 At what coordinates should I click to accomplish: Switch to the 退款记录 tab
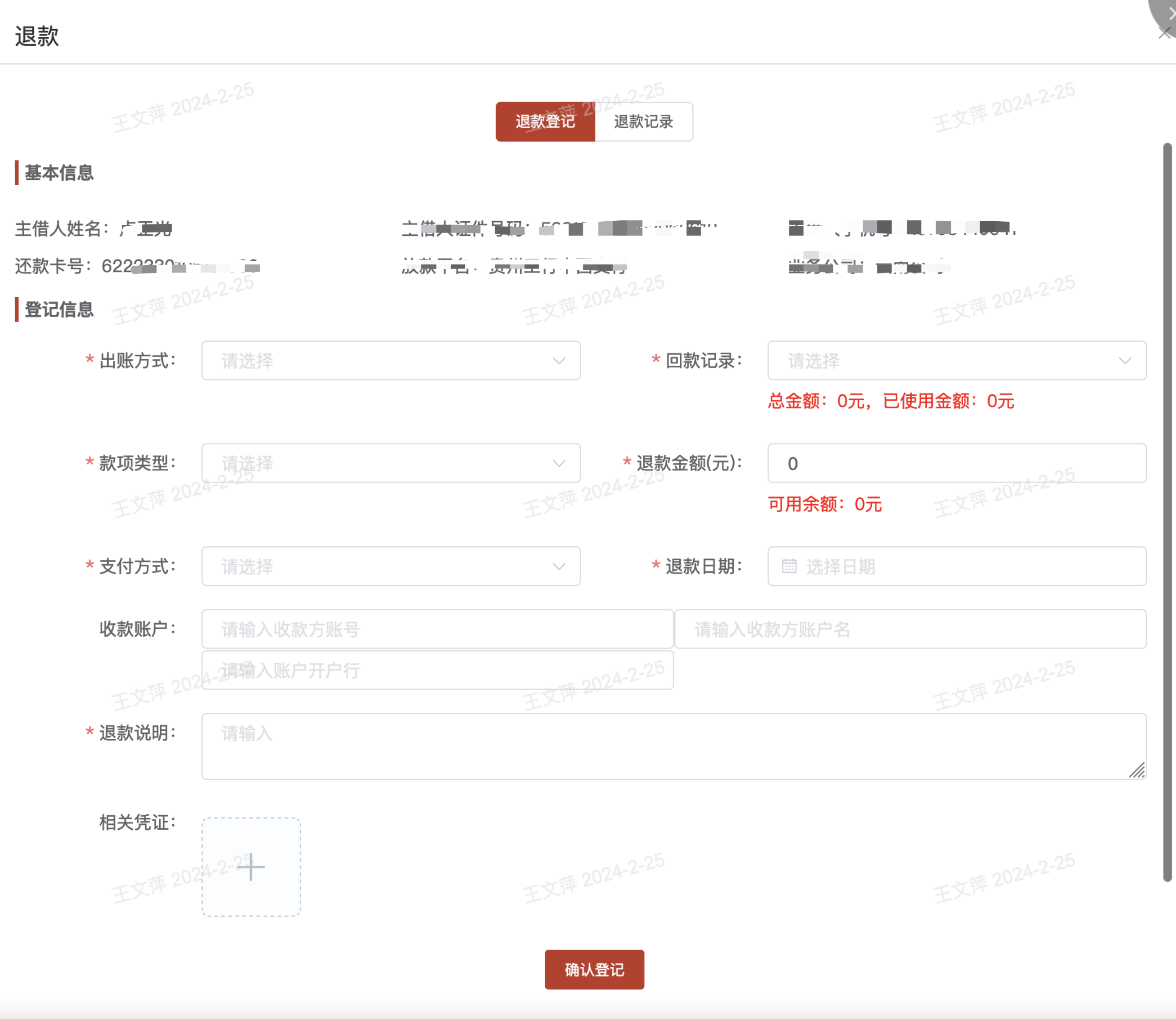click(643, 122)
